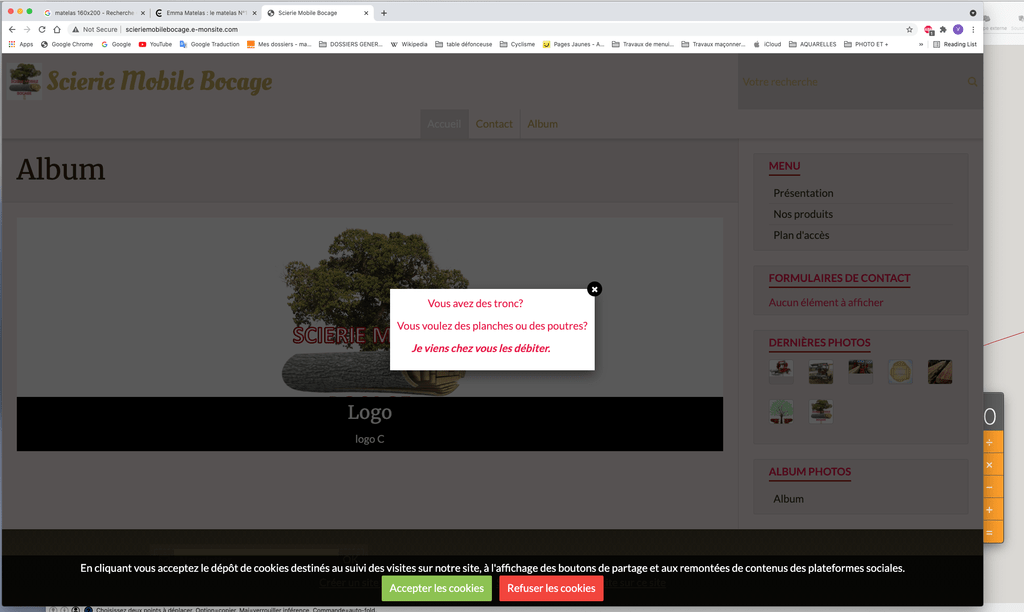The height and width of the screenshot is (612, 1024).
Task: Click the calculator divide key behind the browser
Action: click(x=993, y=443)
